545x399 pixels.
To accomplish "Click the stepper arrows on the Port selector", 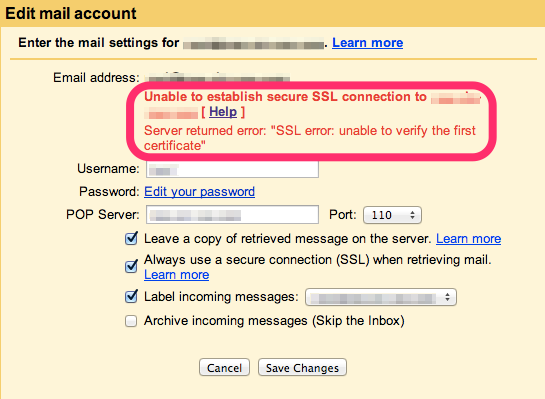I will [x=412, y=215].
